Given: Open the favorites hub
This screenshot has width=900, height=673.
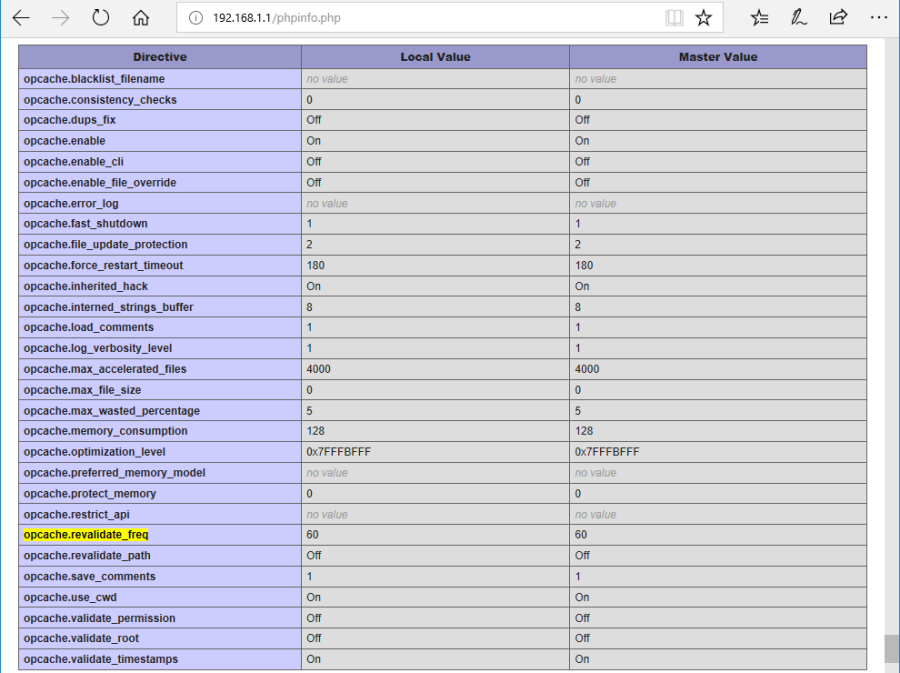Looking at the screenshot, I should coord(759,18).
